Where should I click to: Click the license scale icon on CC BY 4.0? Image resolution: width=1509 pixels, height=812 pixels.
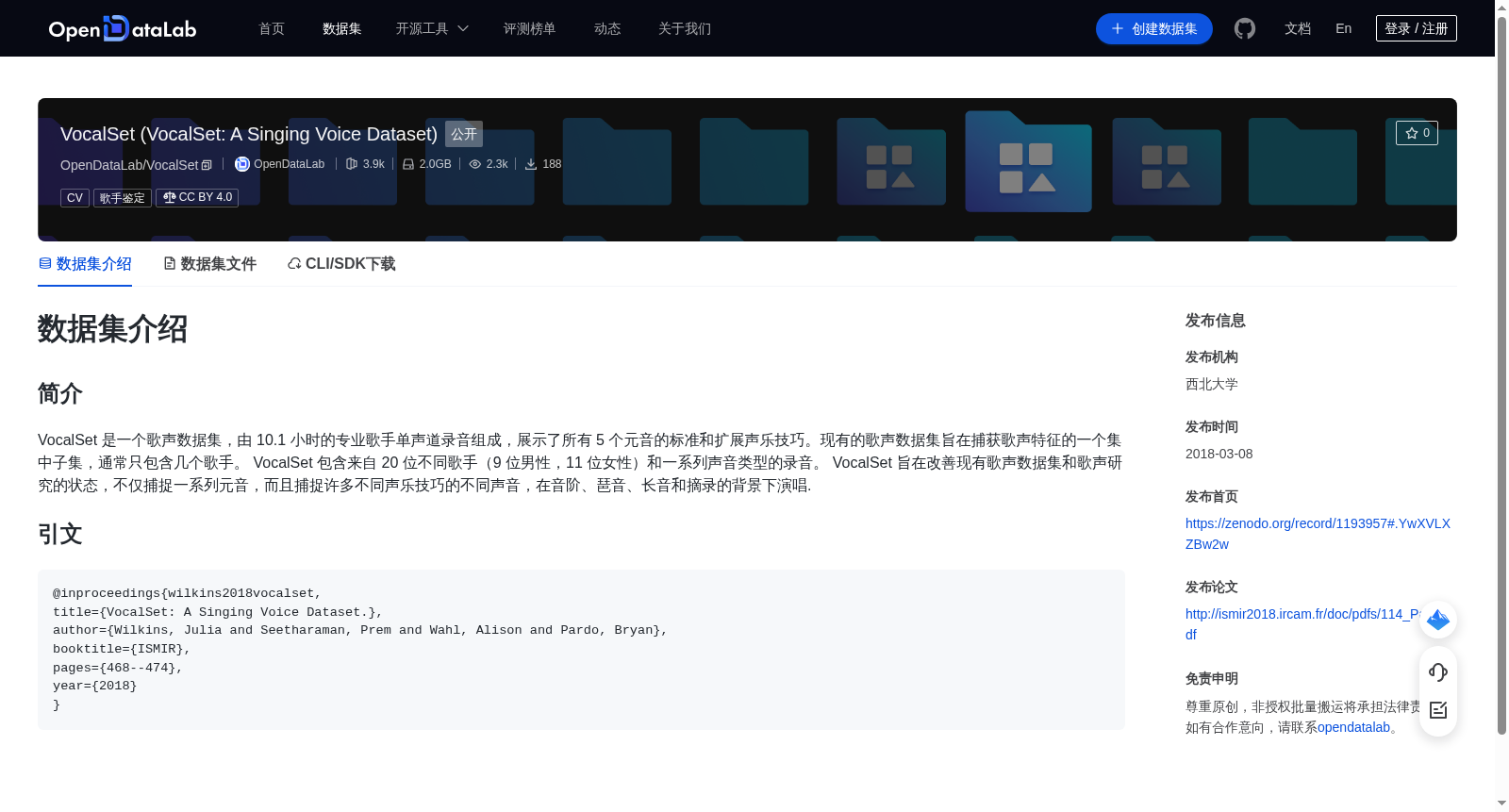(169, 197)
